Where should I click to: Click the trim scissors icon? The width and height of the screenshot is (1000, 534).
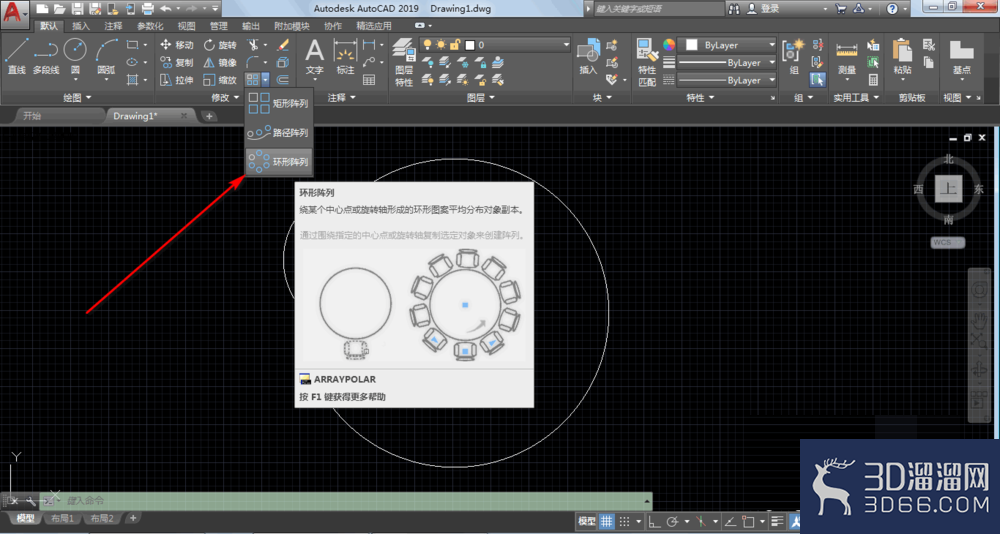point(253,45)
